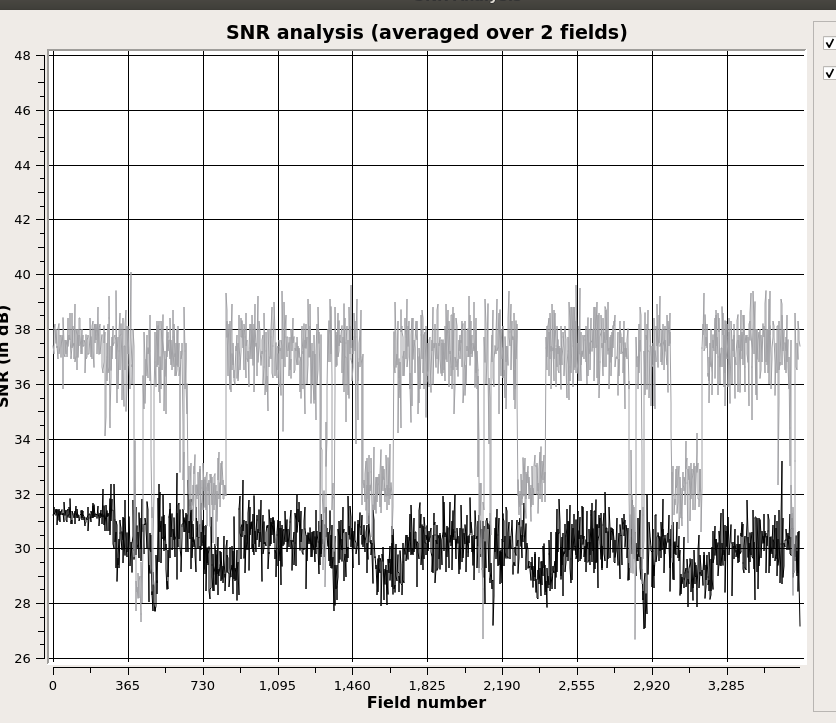Click the 44 dB y-axis tick label
The width and height of the screenshot is (836, 723).
[23, 165]
